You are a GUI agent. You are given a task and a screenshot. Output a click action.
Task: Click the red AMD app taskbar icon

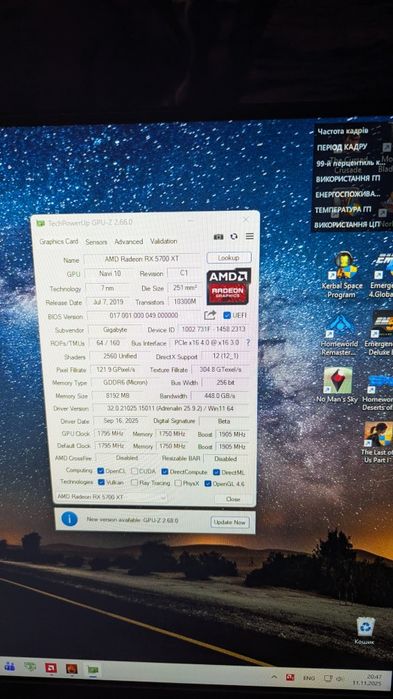51,668
